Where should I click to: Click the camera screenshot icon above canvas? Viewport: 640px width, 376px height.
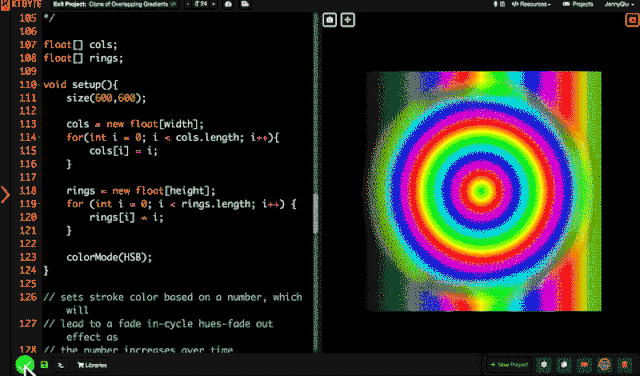[x=330, y=20]
